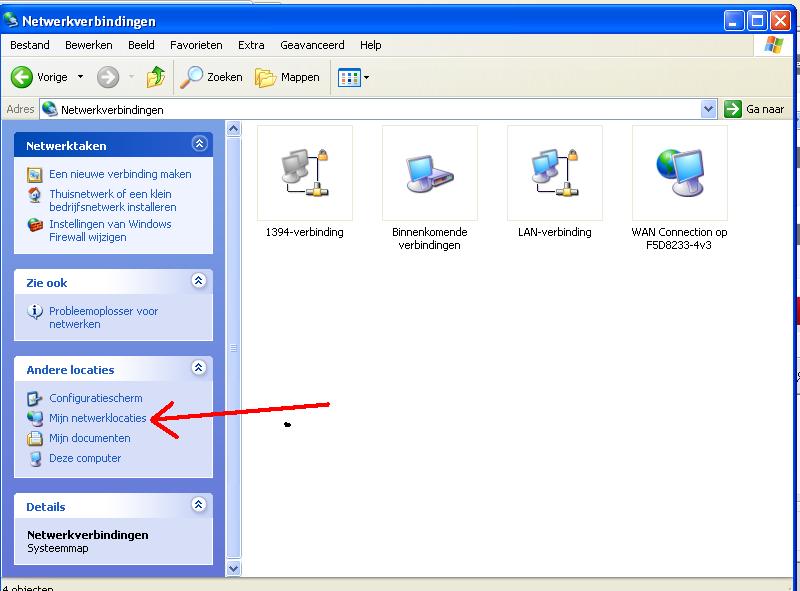
Task: Collapse the Details panel
Action: [x=199, y=505]
